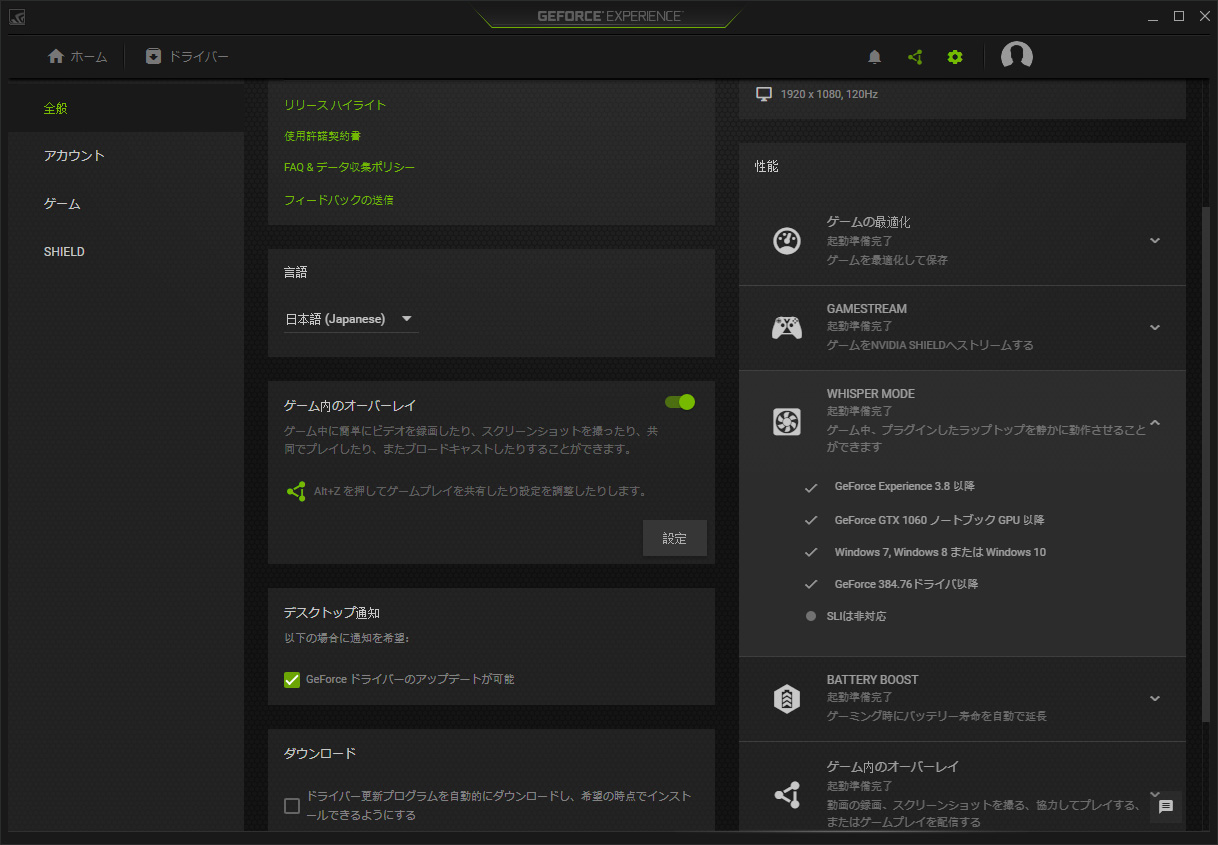The image size is (1218, 845).
Task: Open フィードバックの送信 link
Action: (339, 200)
